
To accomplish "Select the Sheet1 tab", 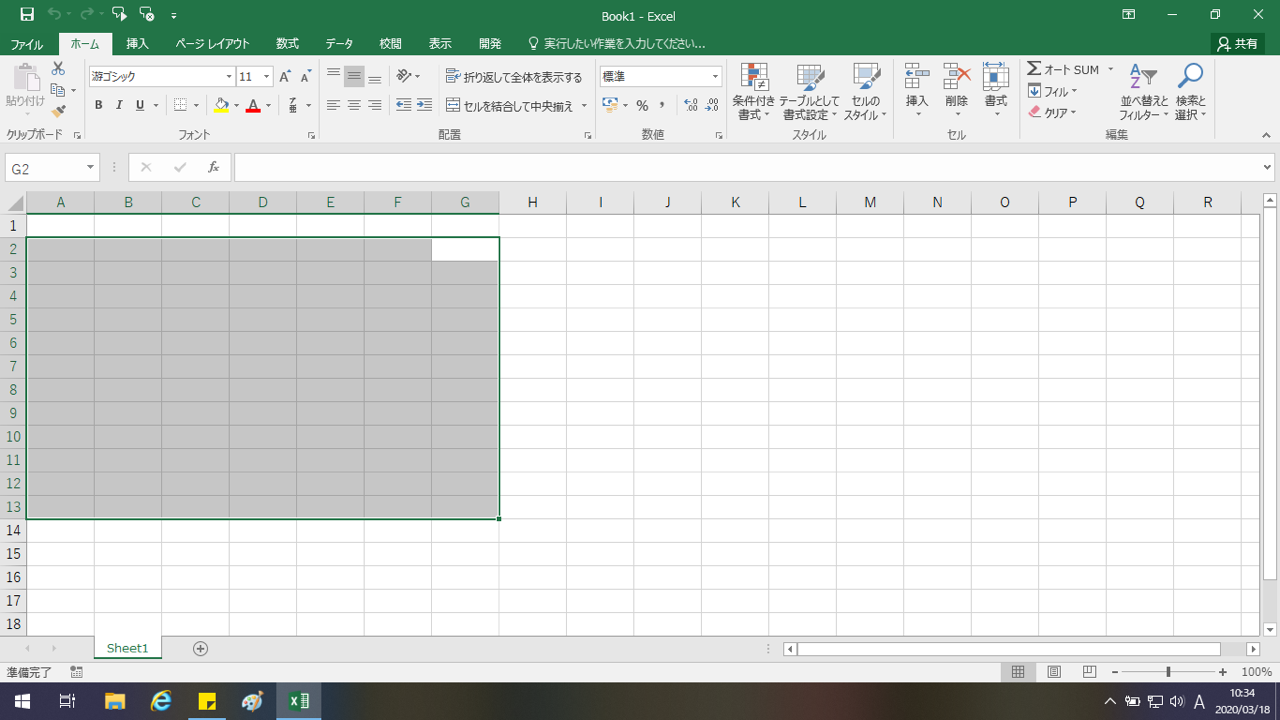I will pos(127,648).
